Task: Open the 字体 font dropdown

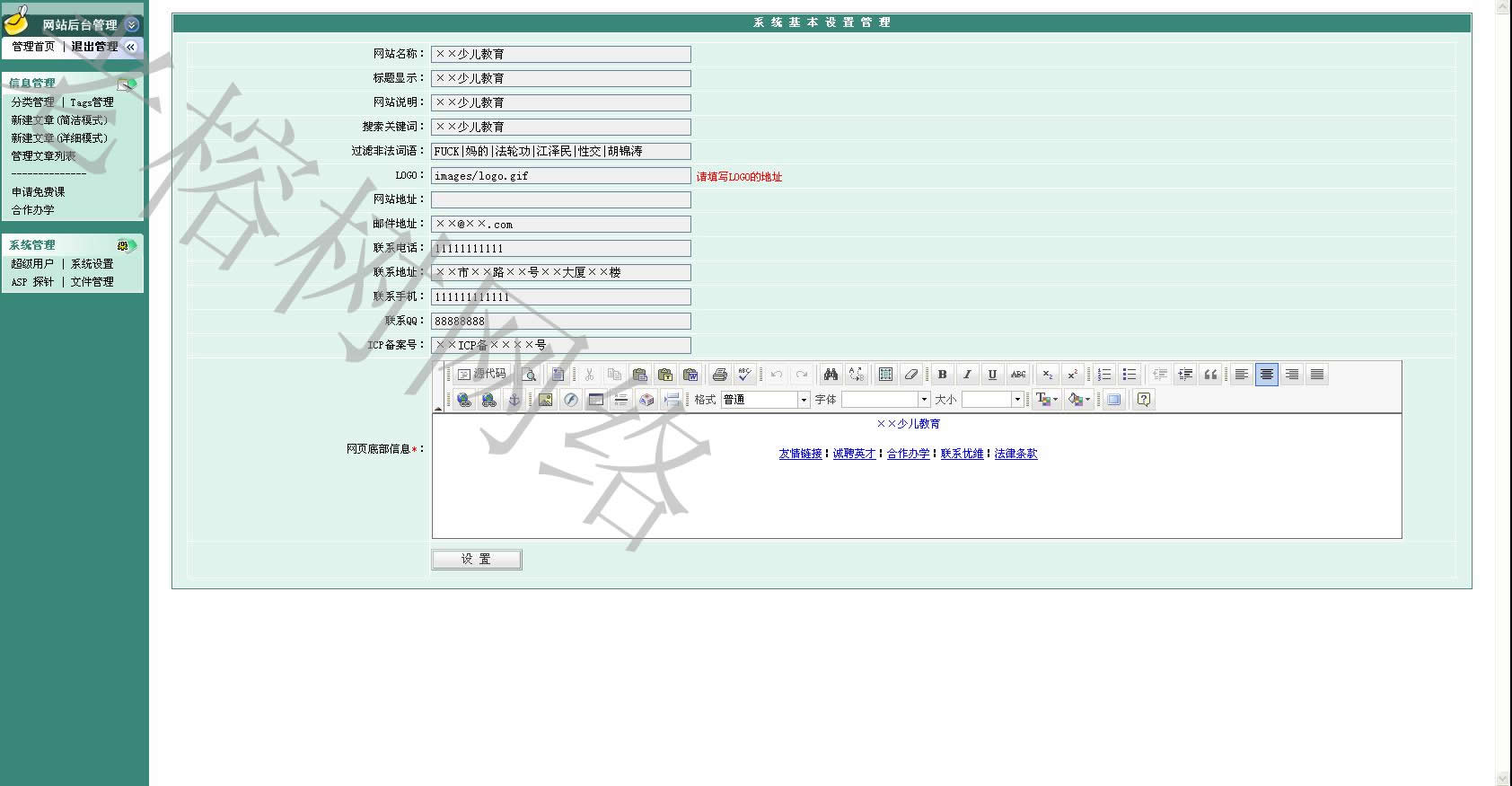Action: point(885,400)
